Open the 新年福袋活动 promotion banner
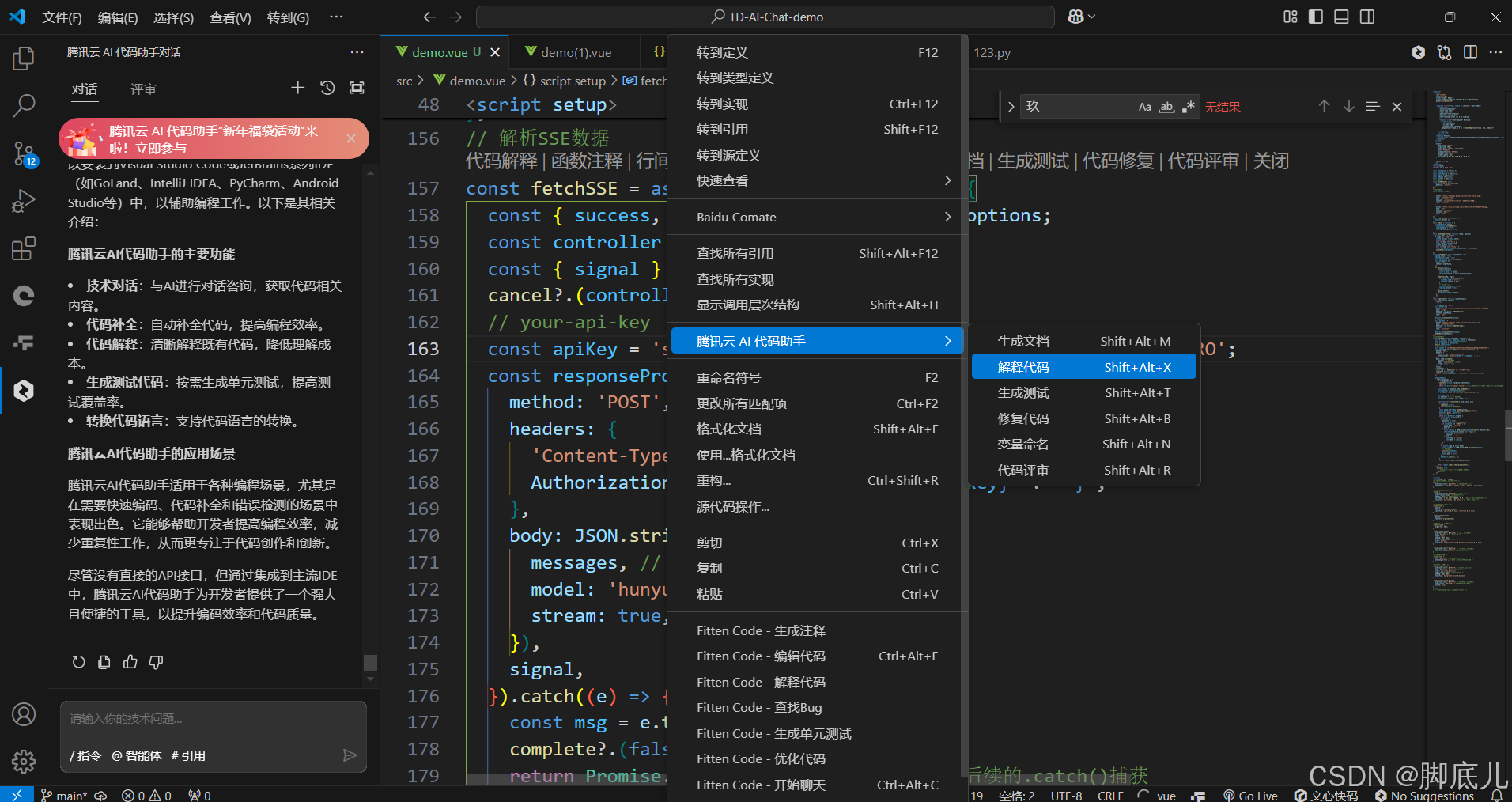1512x802 pixels. [x=214, y=138]
